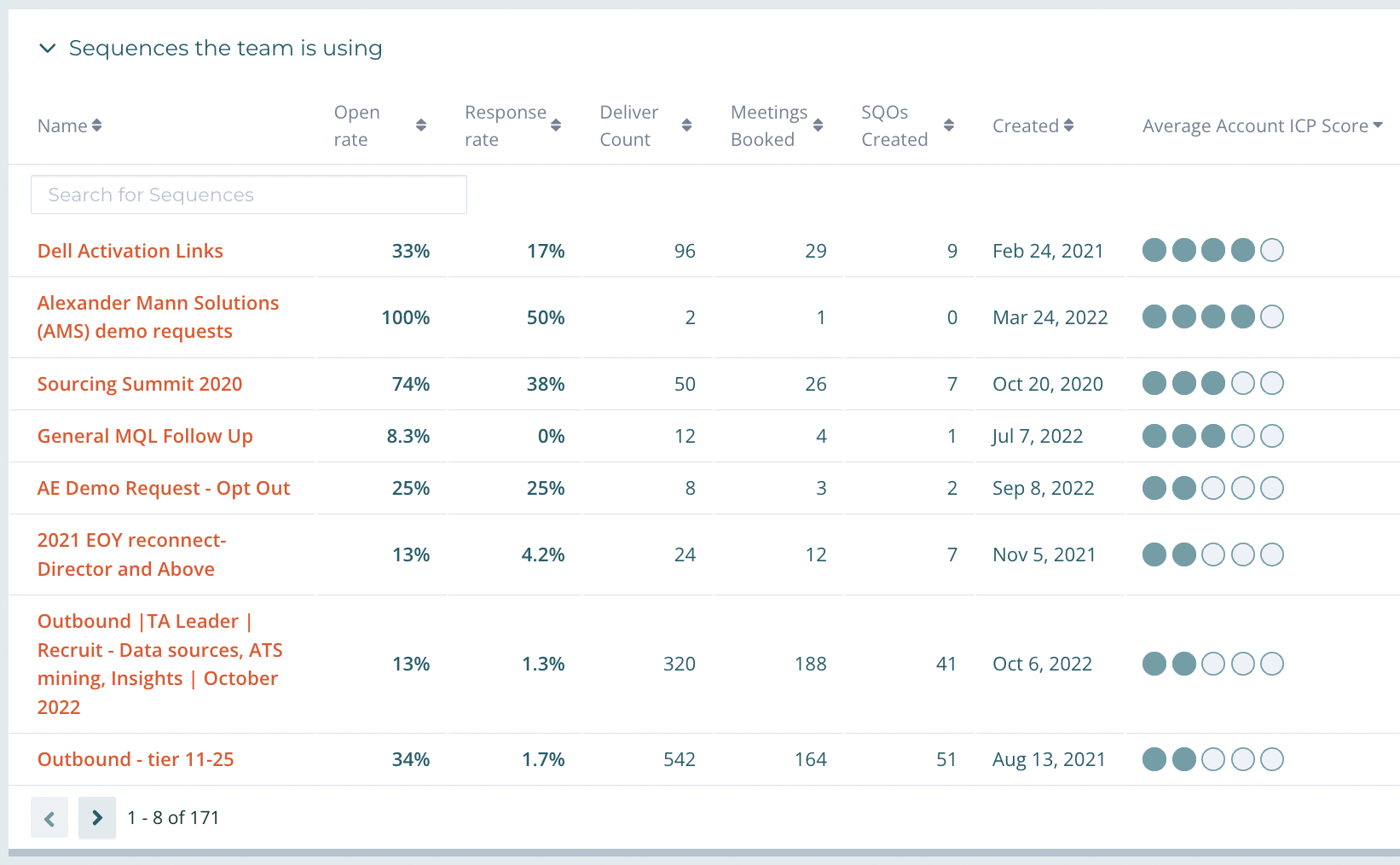Open Alexander Mann Solutions demo requests sequence
Viewport: 1400px width, 865px height.
tap(159, 317)
